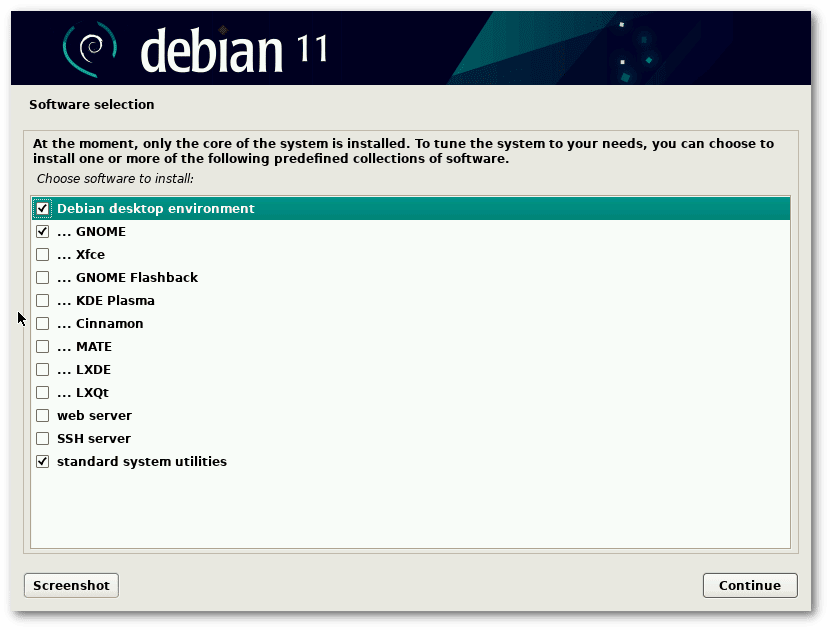Click the '... Xfce' label text
830x630 pixels.
coord(81,255)
